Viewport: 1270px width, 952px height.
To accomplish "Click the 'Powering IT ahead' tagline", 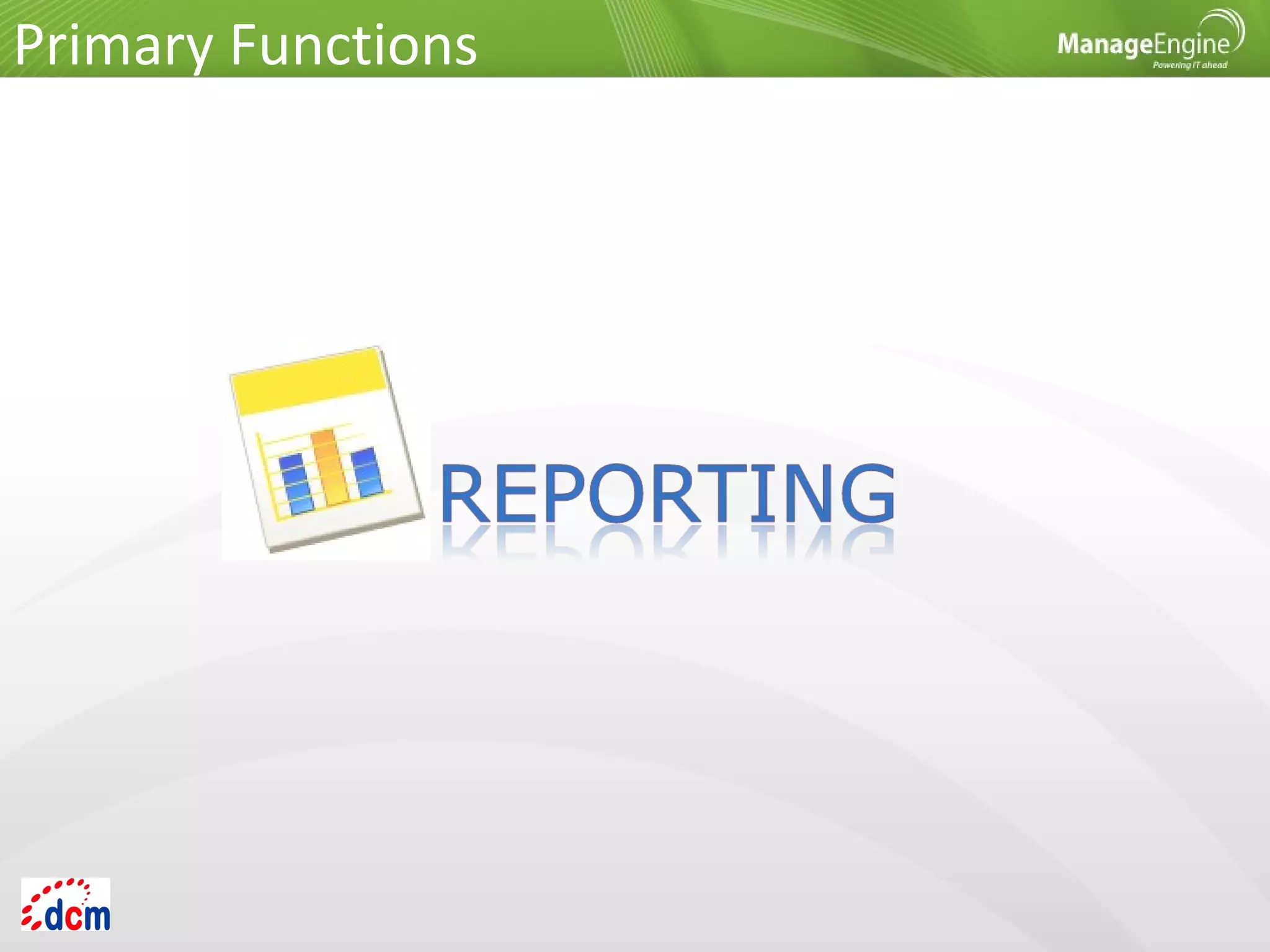I will pyautogui.click(x=1189, y=65).
